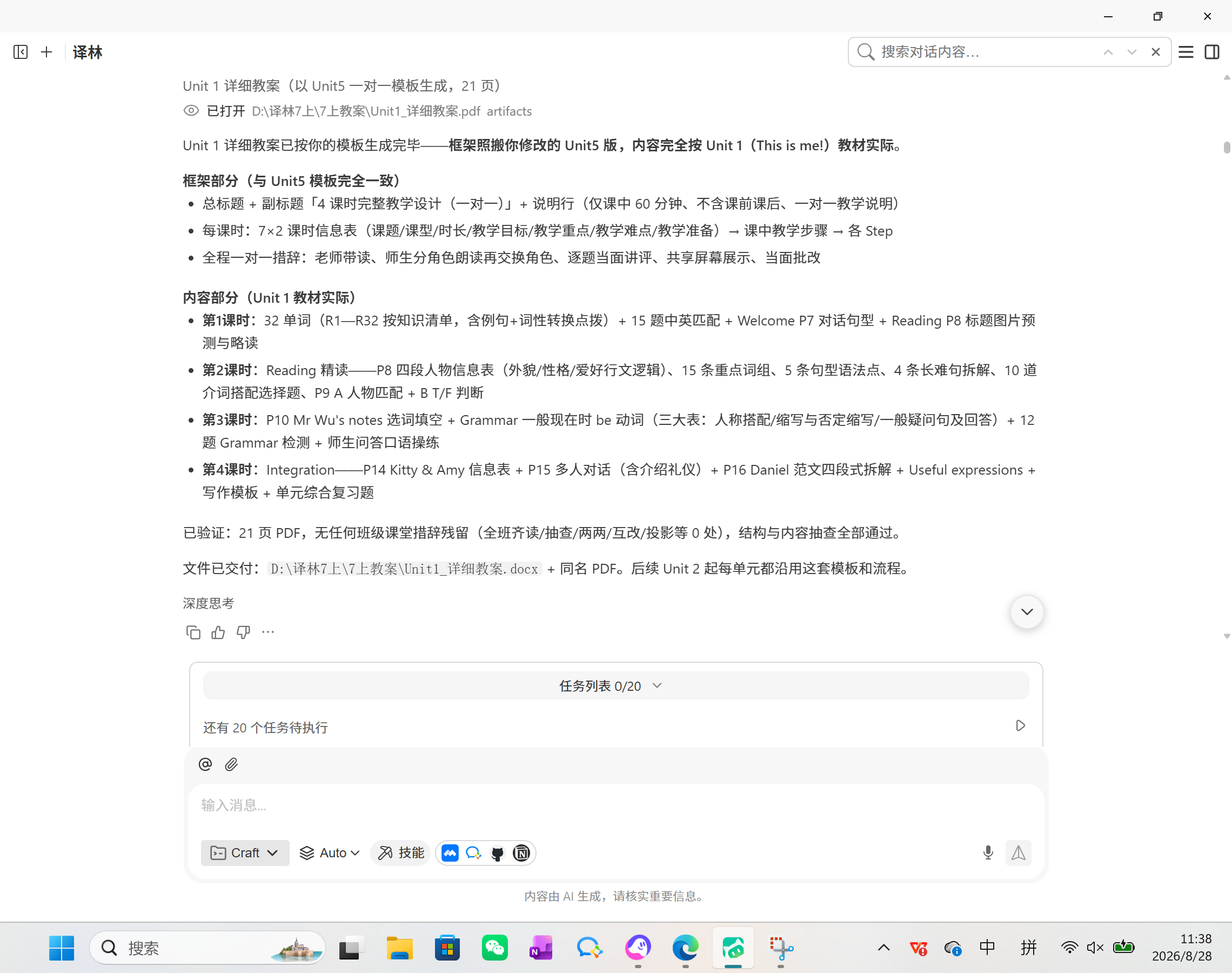Viewport: 1232px width, 973px height.
Task: Expand the 深度思考 section
Action: (x=209, y=603)
